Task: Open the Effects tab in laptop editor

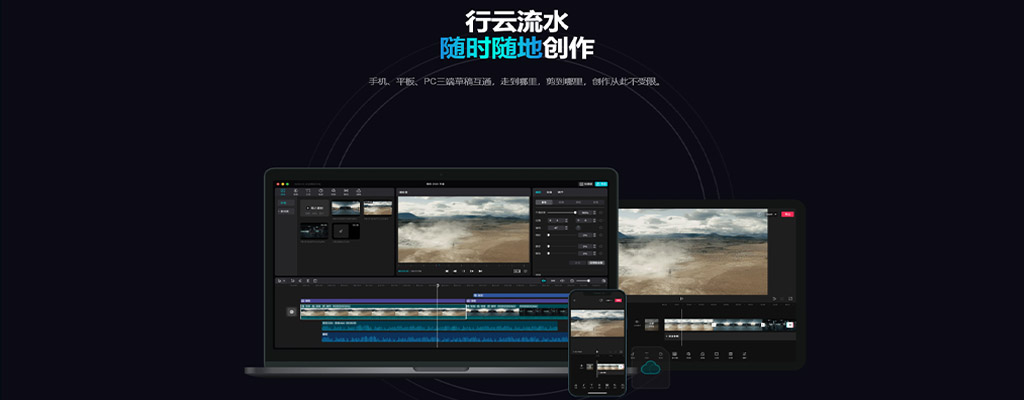Action: pyautogui.click(x=333, y=192)
